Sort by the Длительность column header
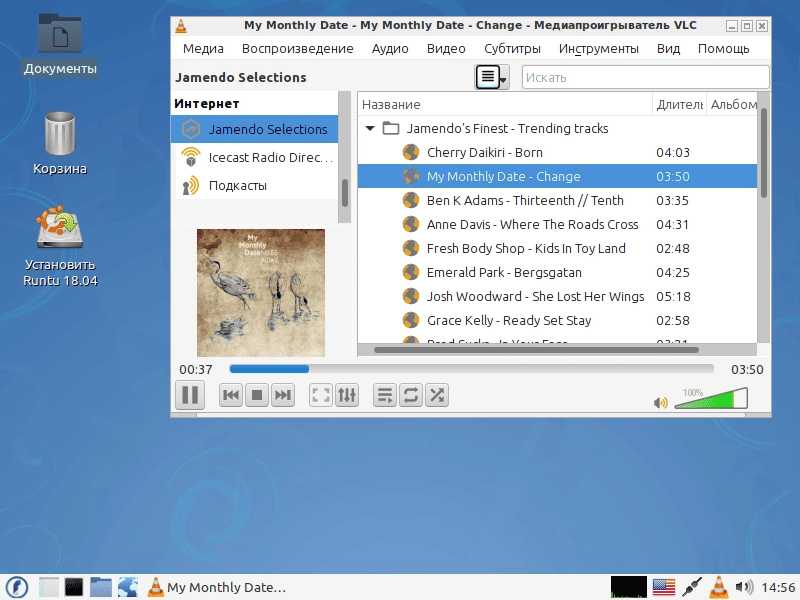Viewport: 800px width, 600px height. tap(679, 104)
